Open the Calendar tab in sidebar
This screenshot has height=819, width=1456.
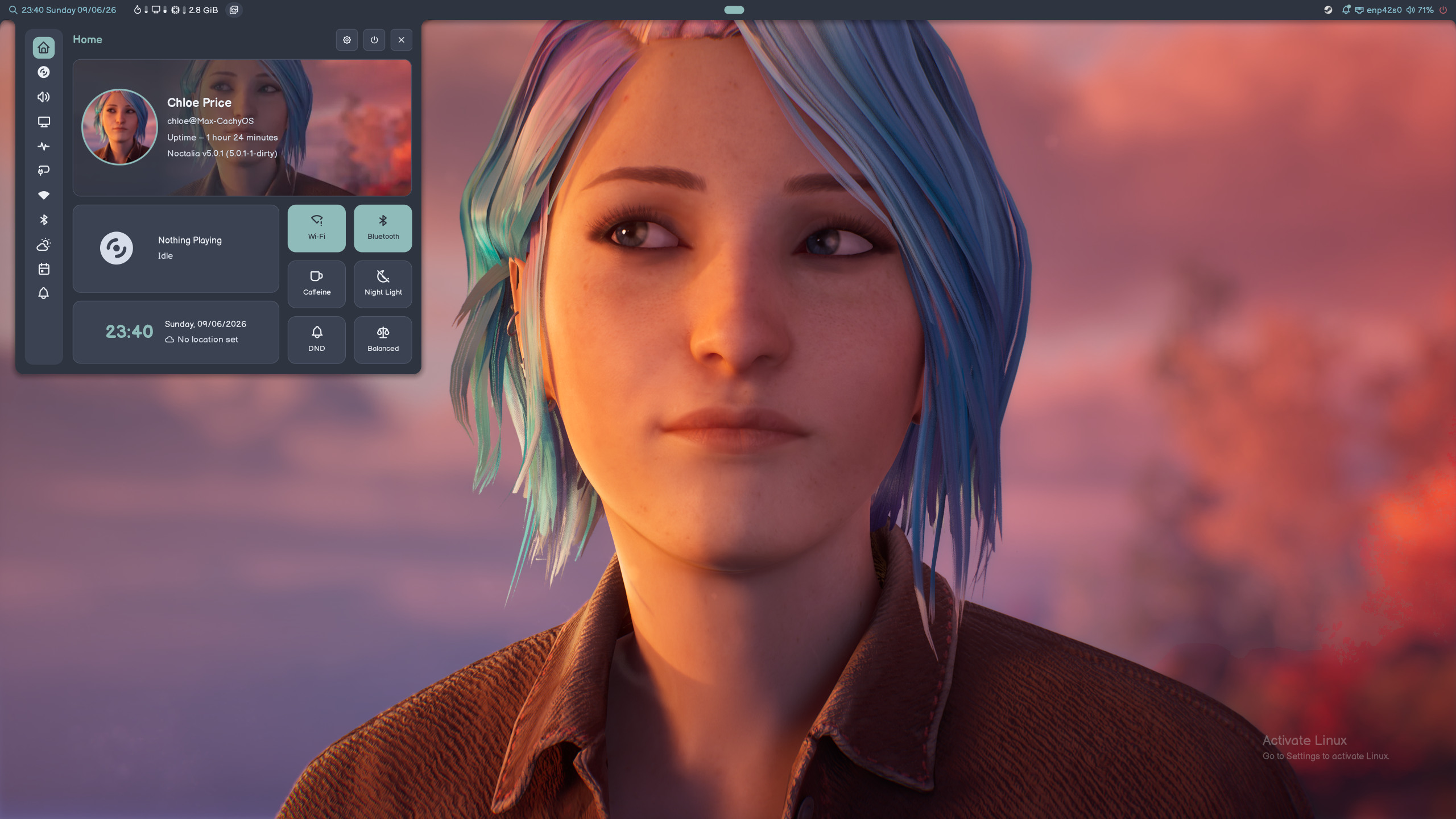44,269
